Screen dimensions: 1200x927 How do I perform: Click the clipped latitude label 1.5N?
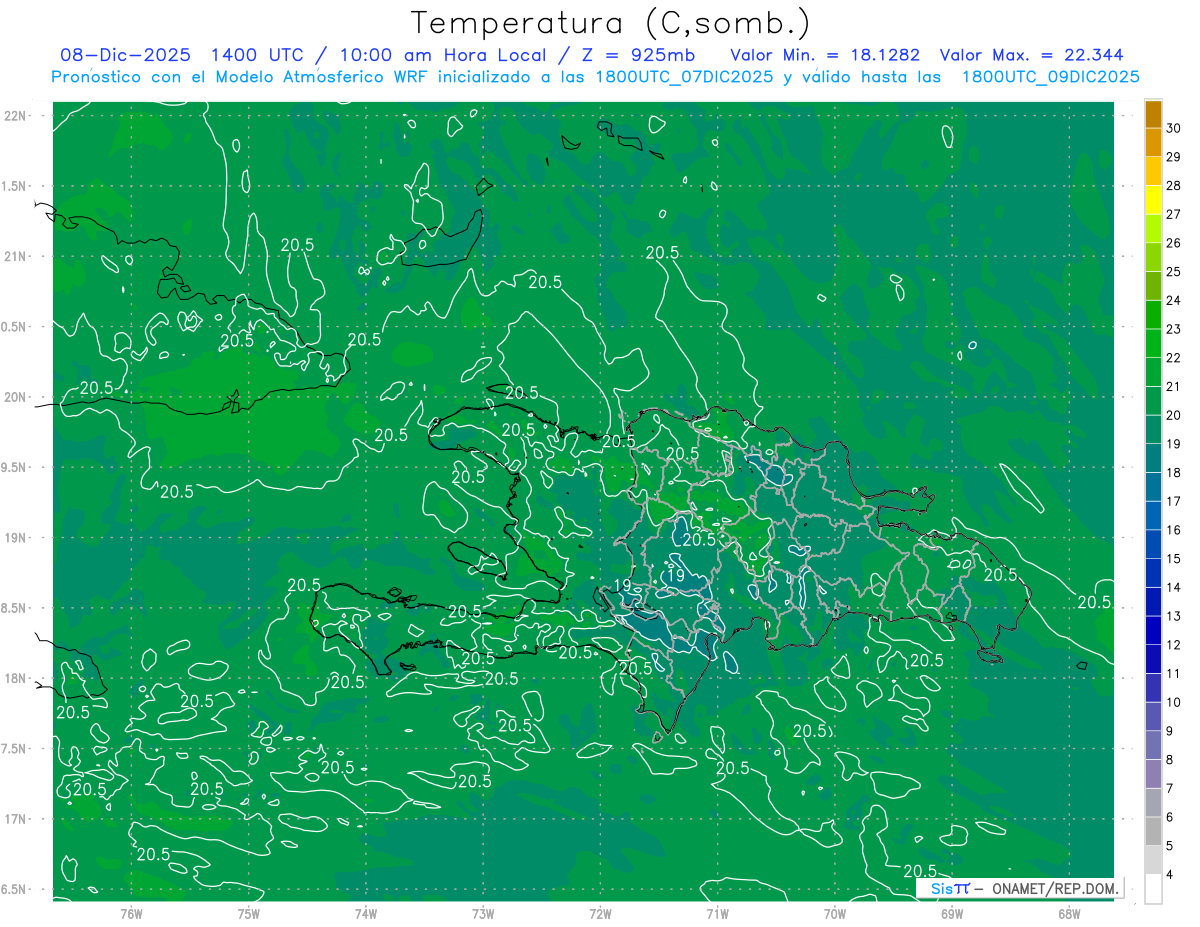coord(14,186)
